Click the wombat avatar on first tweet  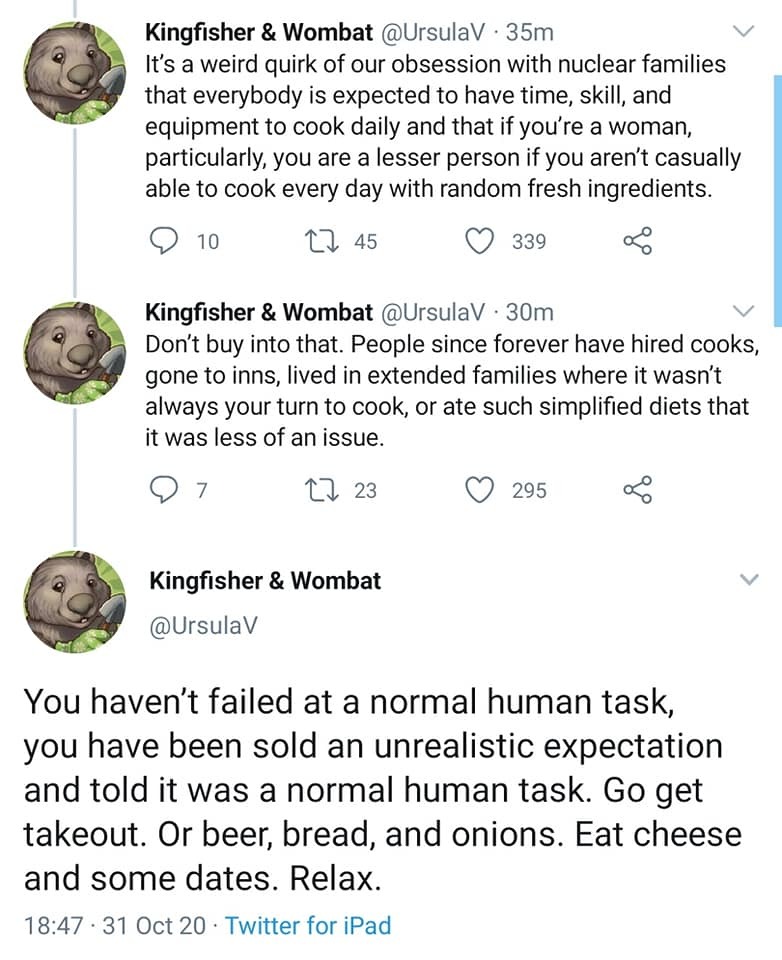73,72
